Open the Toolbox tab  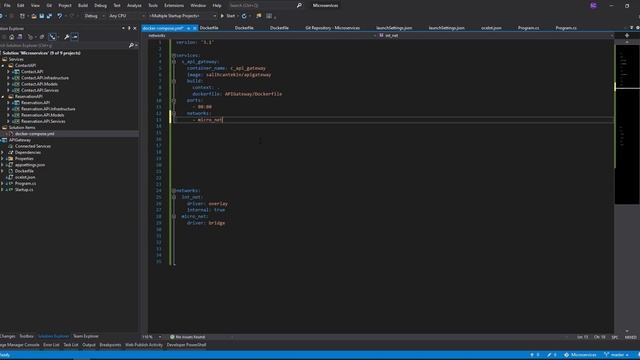click(x=27, y=336)
